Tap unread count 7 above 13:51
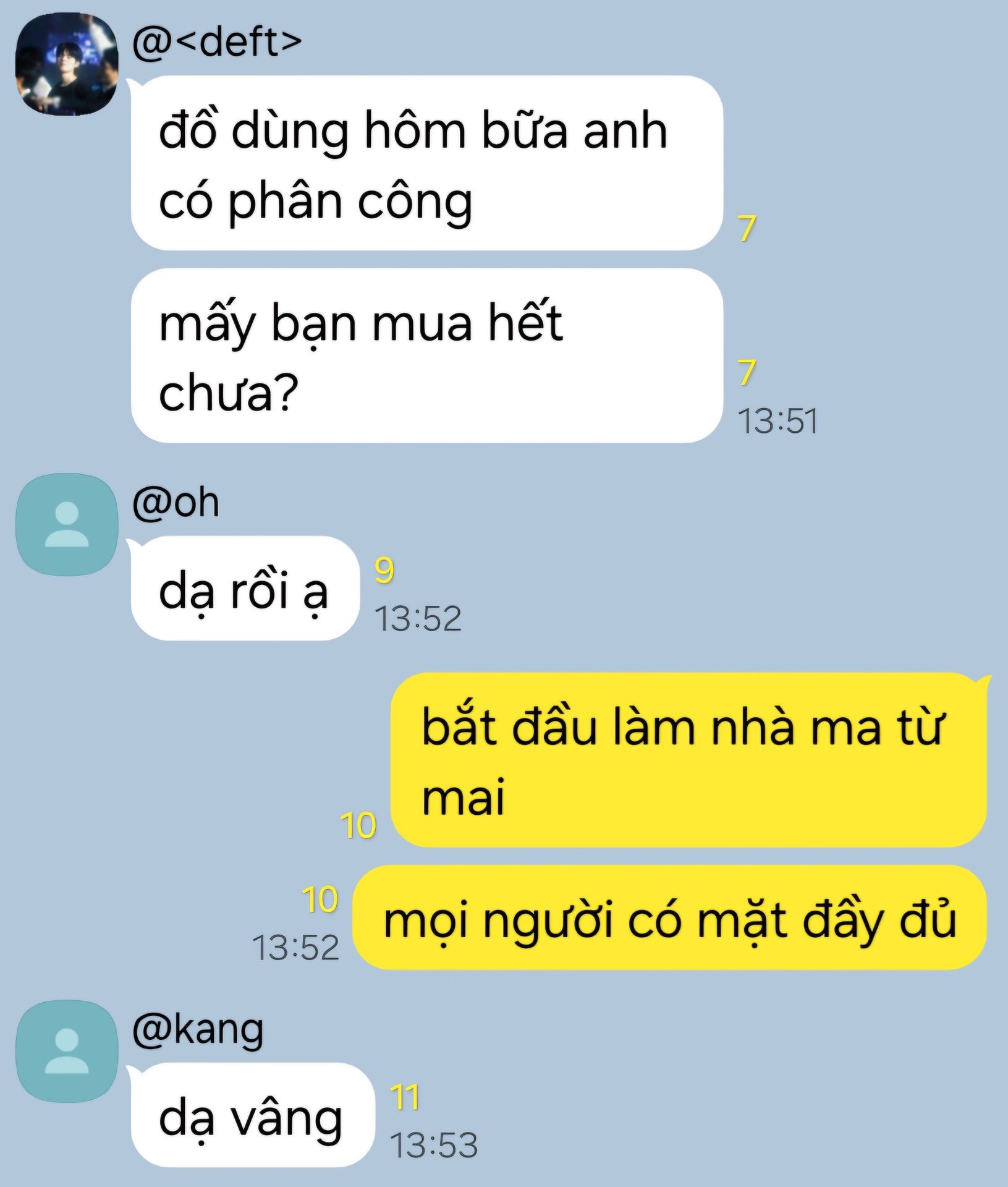Screen dimensions: 1008x1187 (x=747, y=373)
